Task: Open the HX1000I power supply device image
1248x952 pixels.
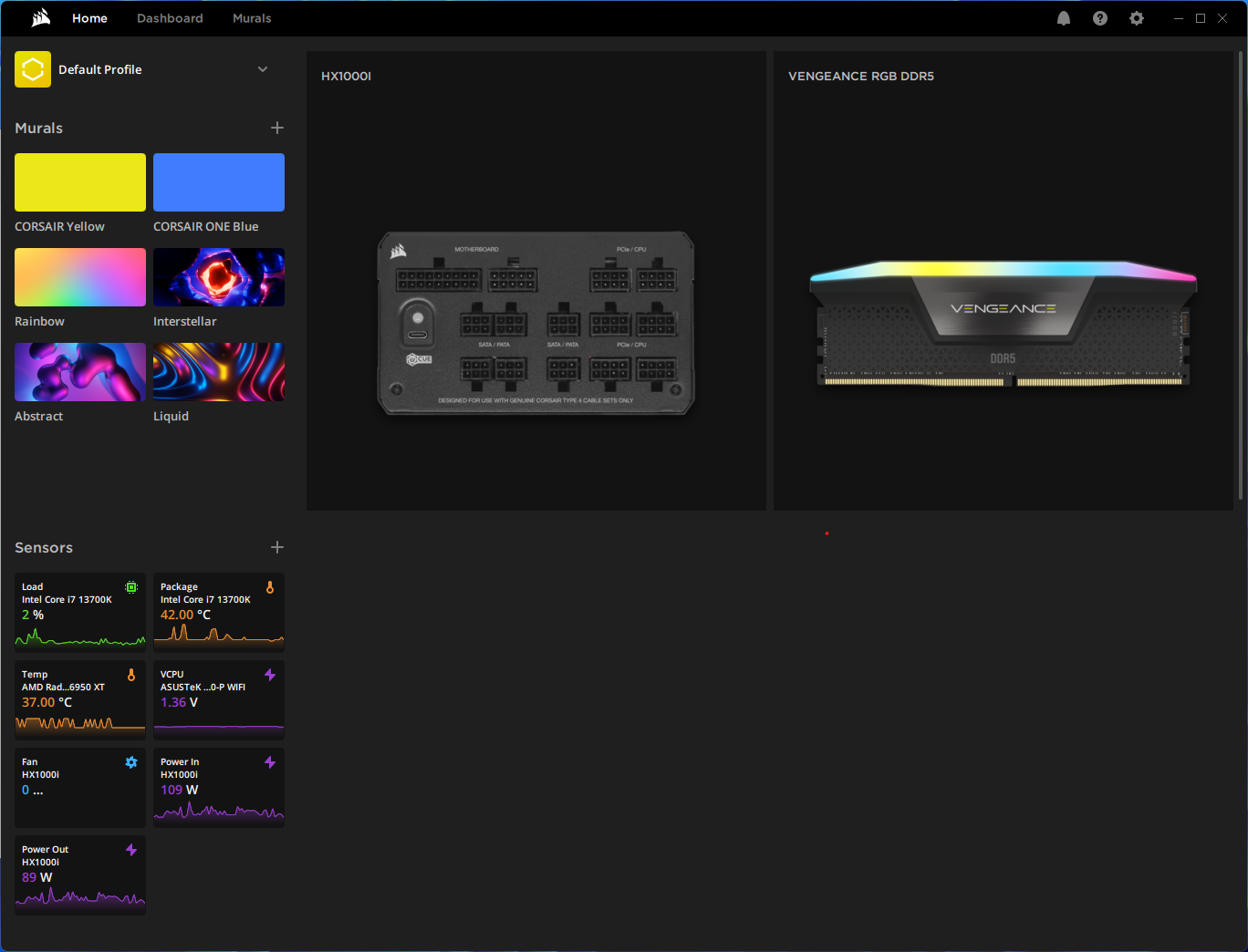Action: tap(536, 323)
